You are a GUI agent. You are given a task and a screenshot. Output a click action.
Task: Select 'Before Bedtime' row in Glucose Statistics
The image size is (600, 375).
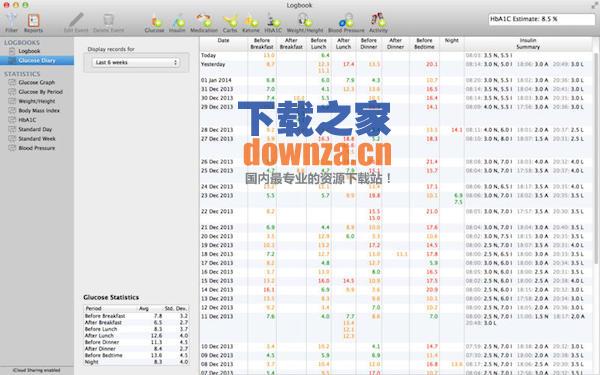pyautogui.click(x=136, y=355)
